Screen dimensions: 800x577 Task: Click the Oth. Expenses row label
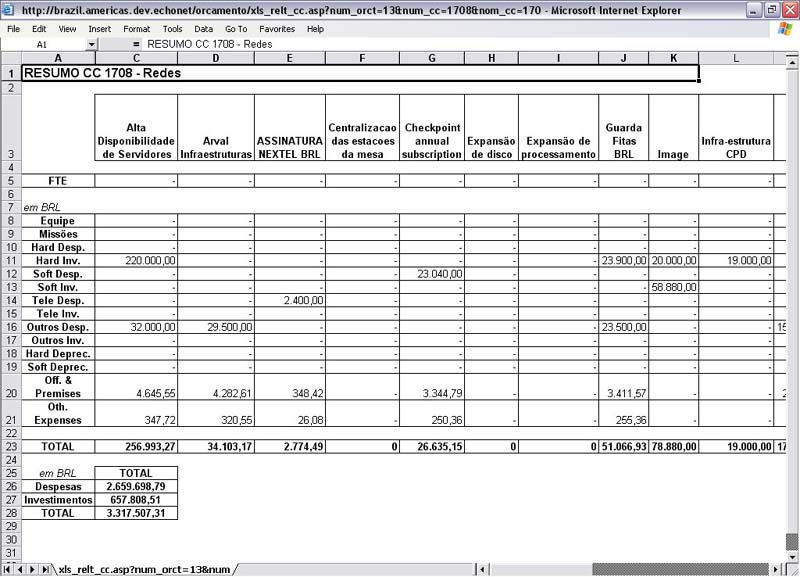pos(58,414)
